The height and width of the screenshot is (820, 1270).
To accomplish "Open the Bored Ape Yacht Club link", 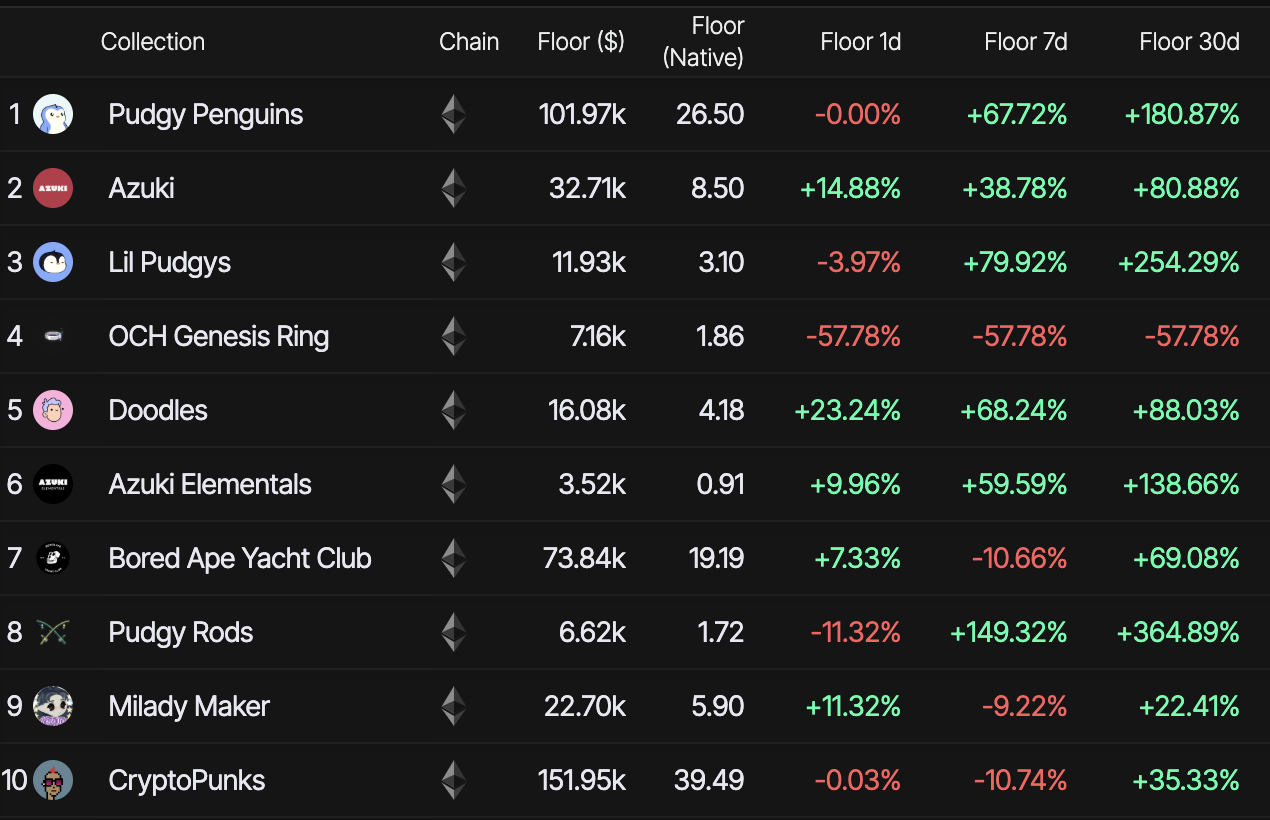I will [x=240, y=558].
